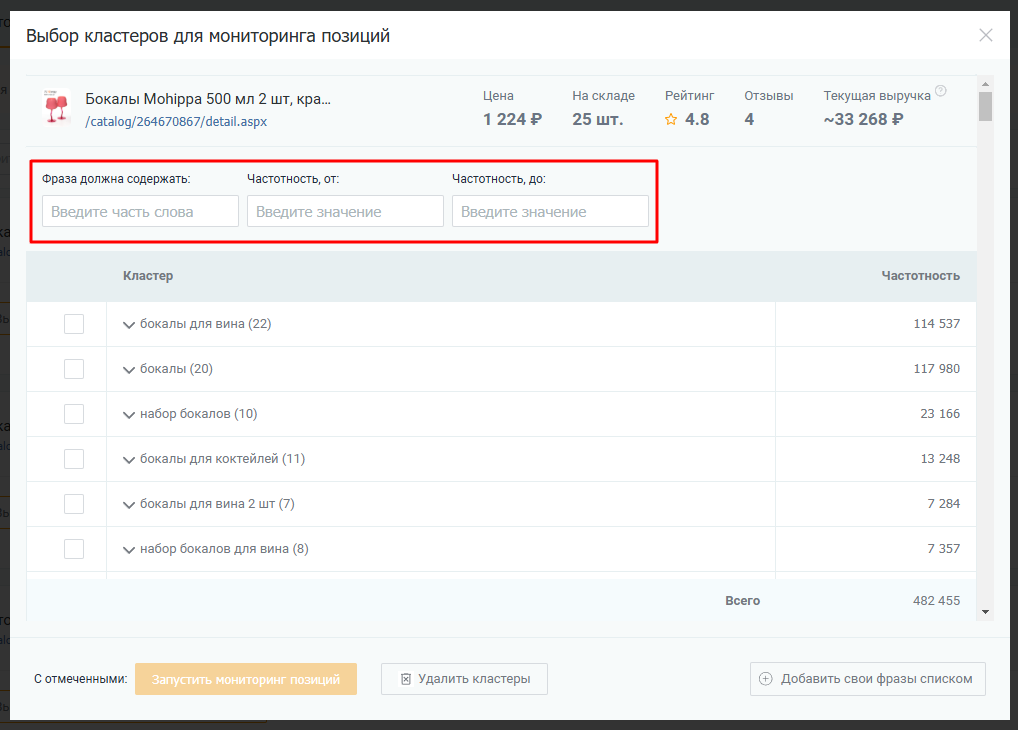The width and height of the screenshot is (1018, 730).
Task: Click 'Добавить свои фразы списком' button
Action: [x=867, y=679]
